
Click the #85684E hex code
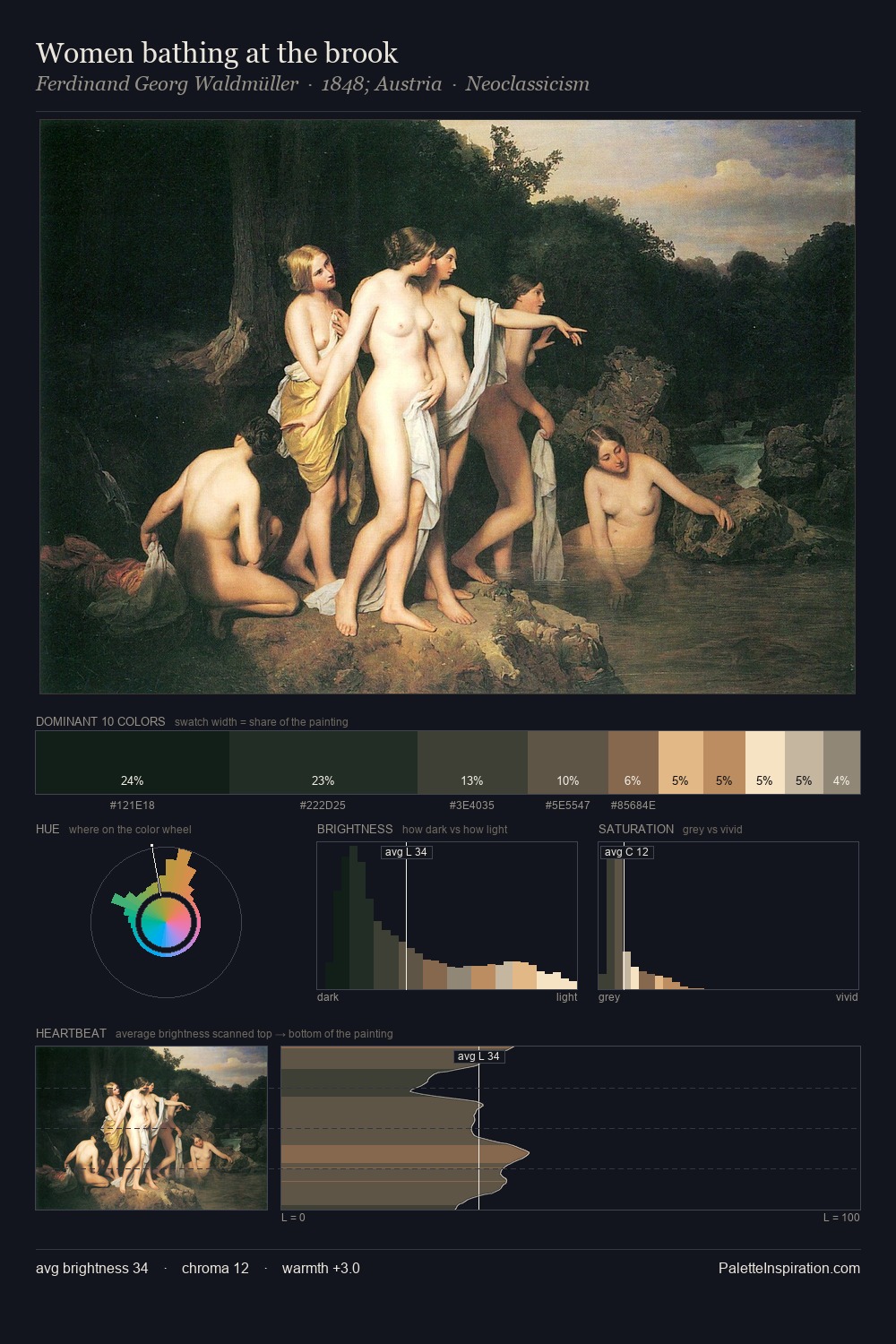[633, 806]
